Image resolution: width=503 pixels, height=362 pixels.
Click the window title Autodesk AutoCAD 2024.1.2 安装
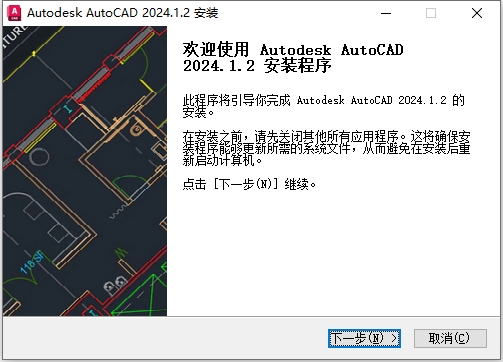point(123,13)
